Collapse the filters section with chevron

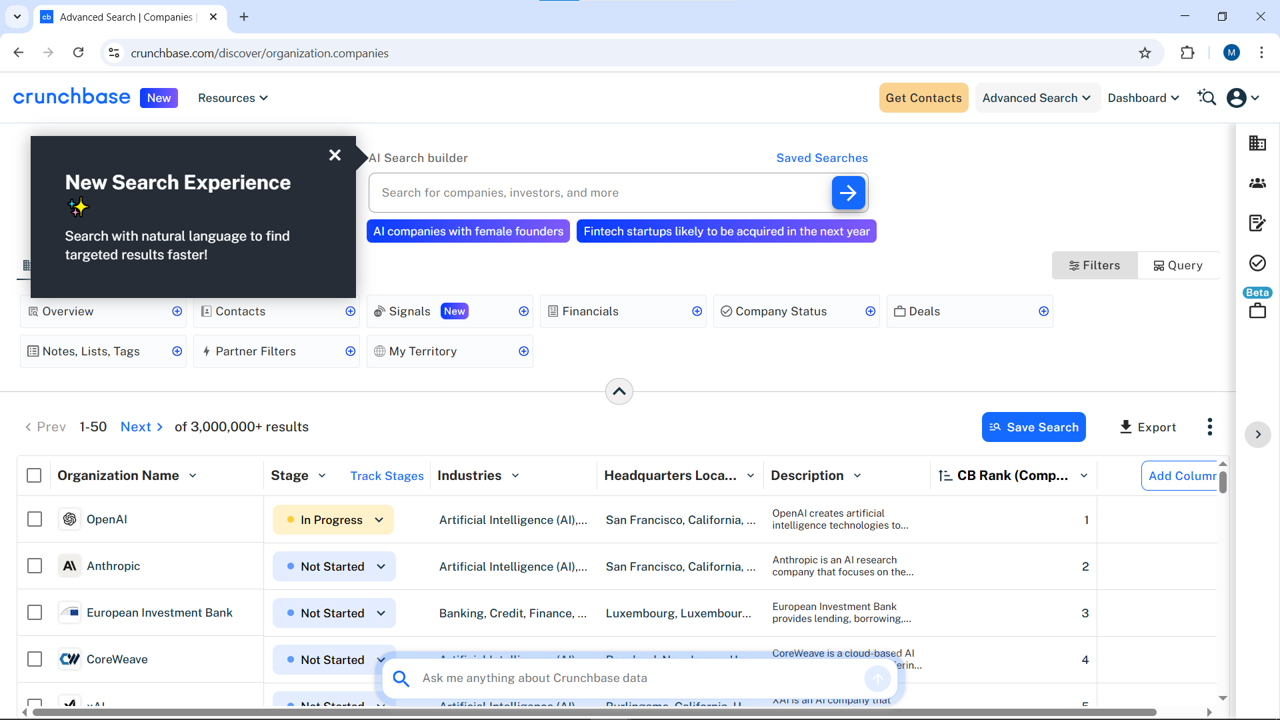click(619, 392)
